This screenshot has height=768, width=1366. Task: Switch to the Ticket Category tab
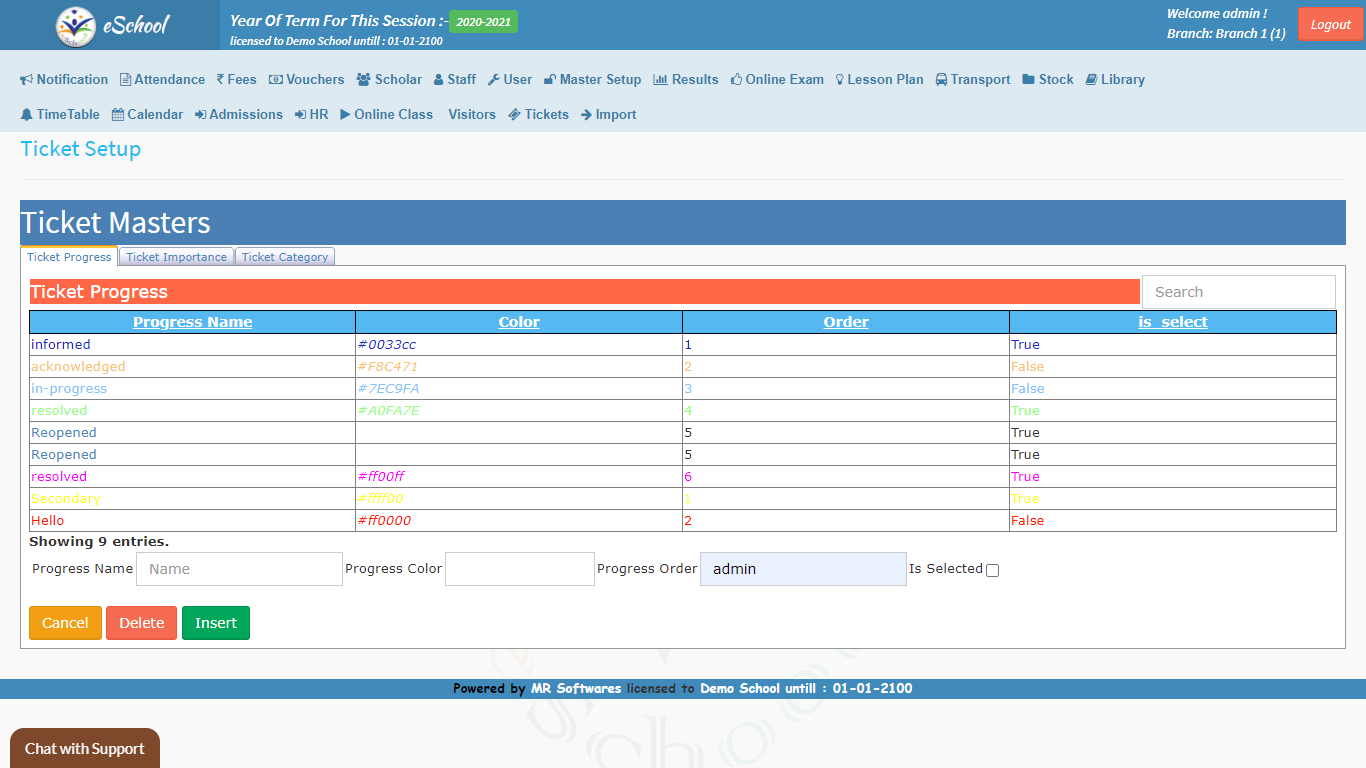284,256
